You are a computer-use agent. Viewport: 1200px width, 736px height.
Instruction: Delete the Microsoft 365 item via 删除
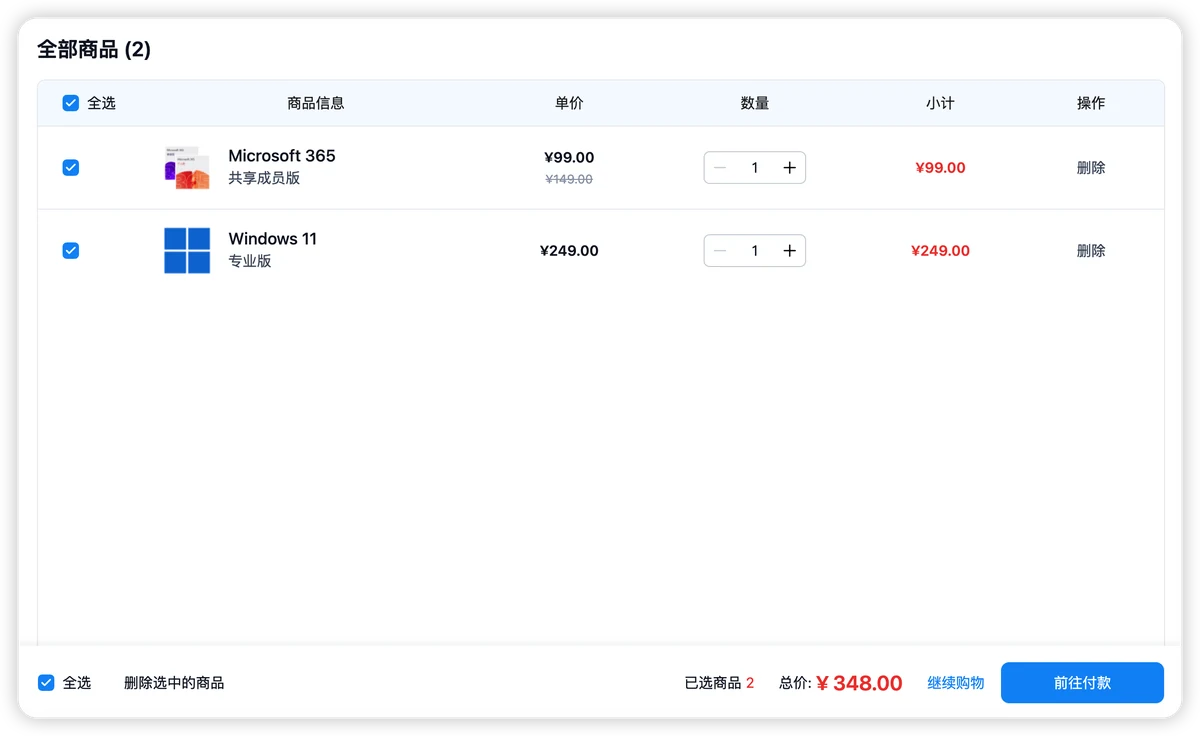(1091, 168)
